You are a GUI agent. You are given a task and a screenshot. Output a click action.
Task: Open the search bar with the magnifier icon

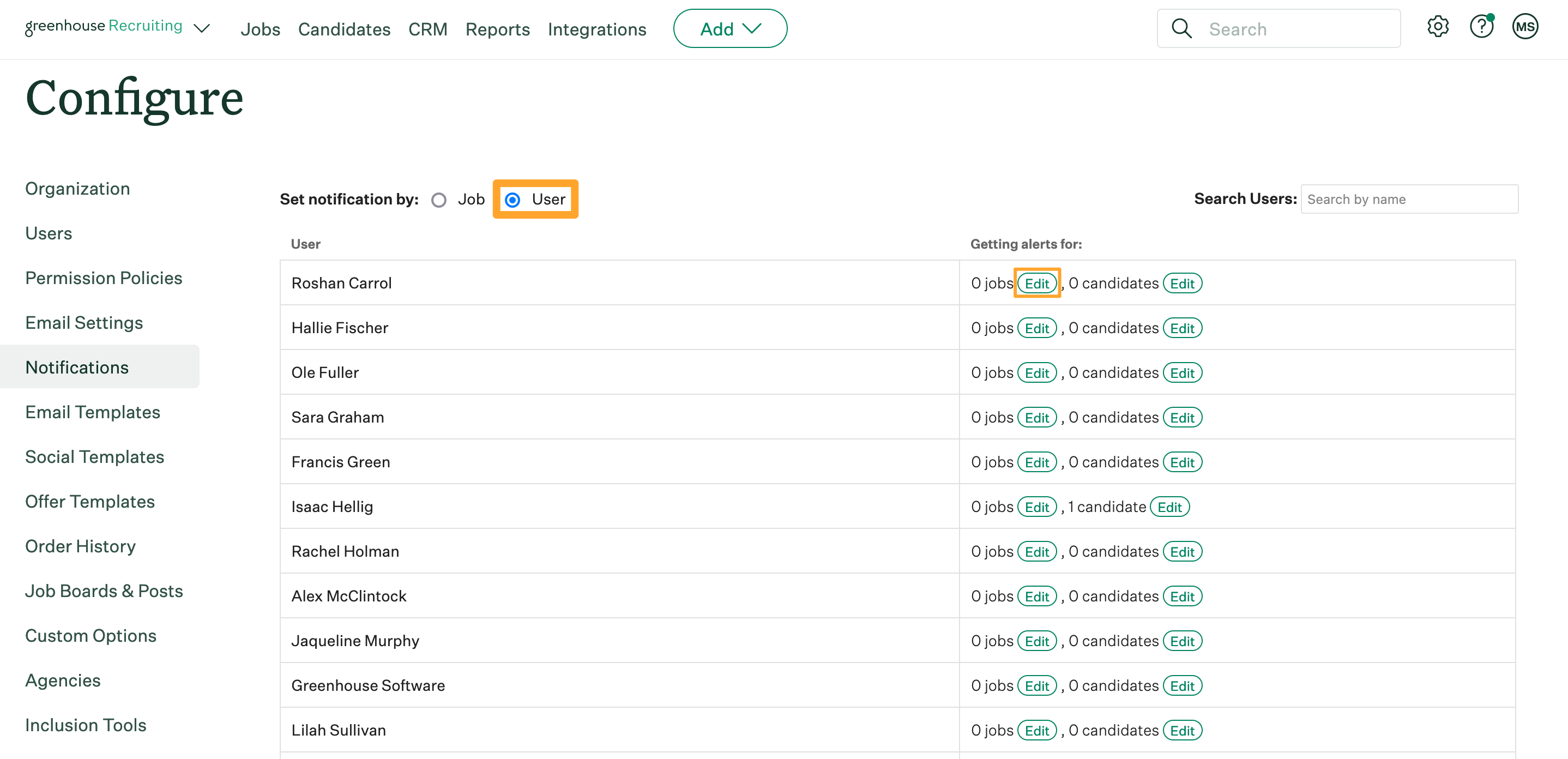1181,28
